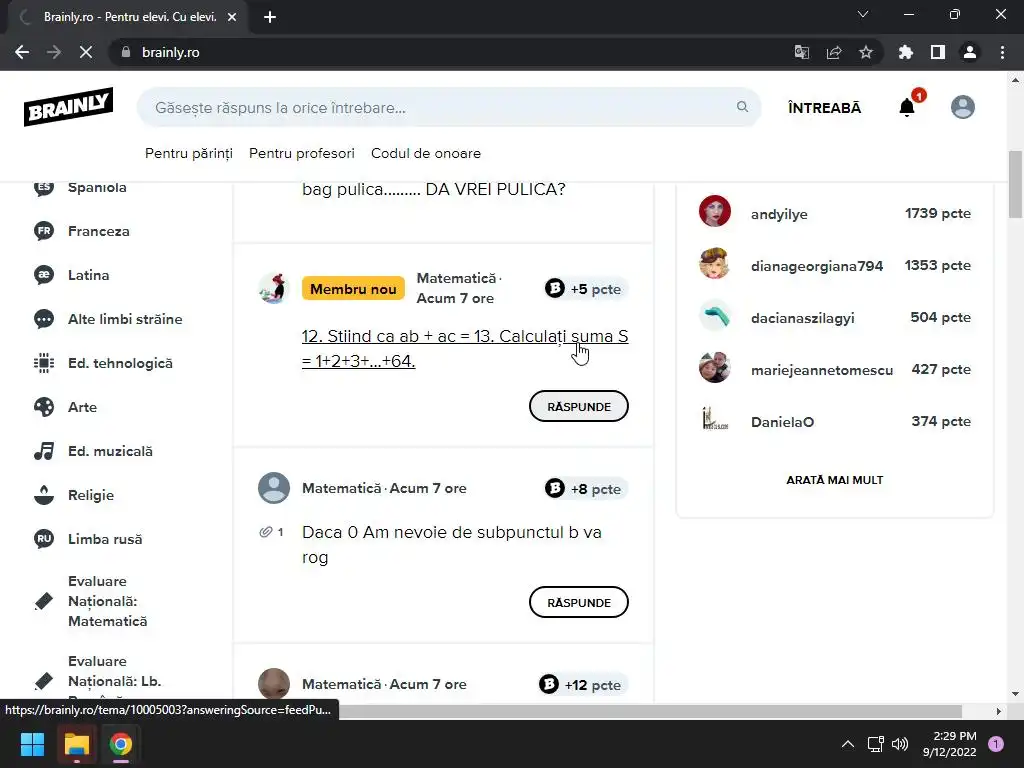1024x768 pixels.
Task: Click ARATĂ MAI MULT in ranking
Action: pos(835,480)
